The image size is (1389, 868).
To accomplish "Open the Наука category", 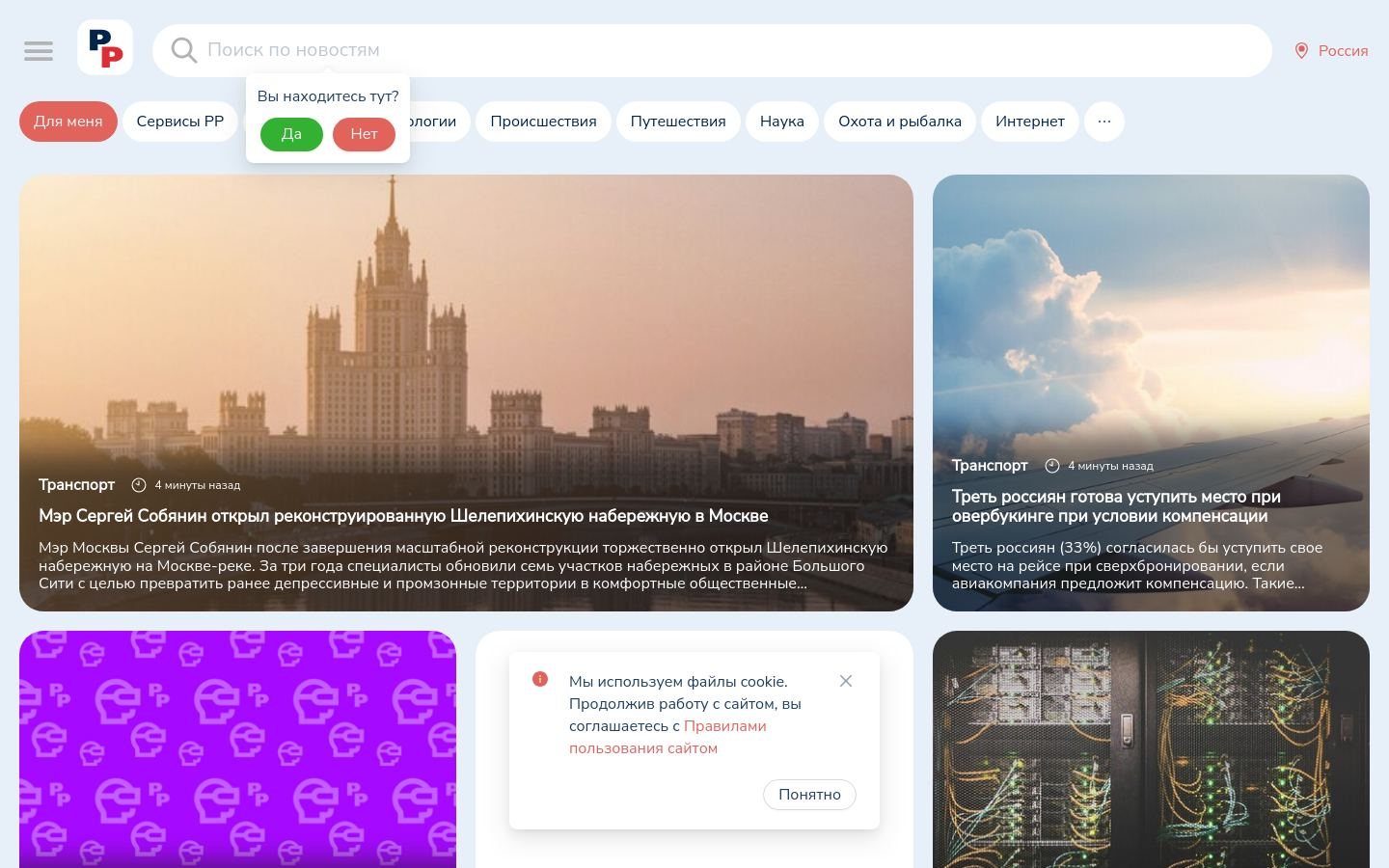I will coord(782,122).
